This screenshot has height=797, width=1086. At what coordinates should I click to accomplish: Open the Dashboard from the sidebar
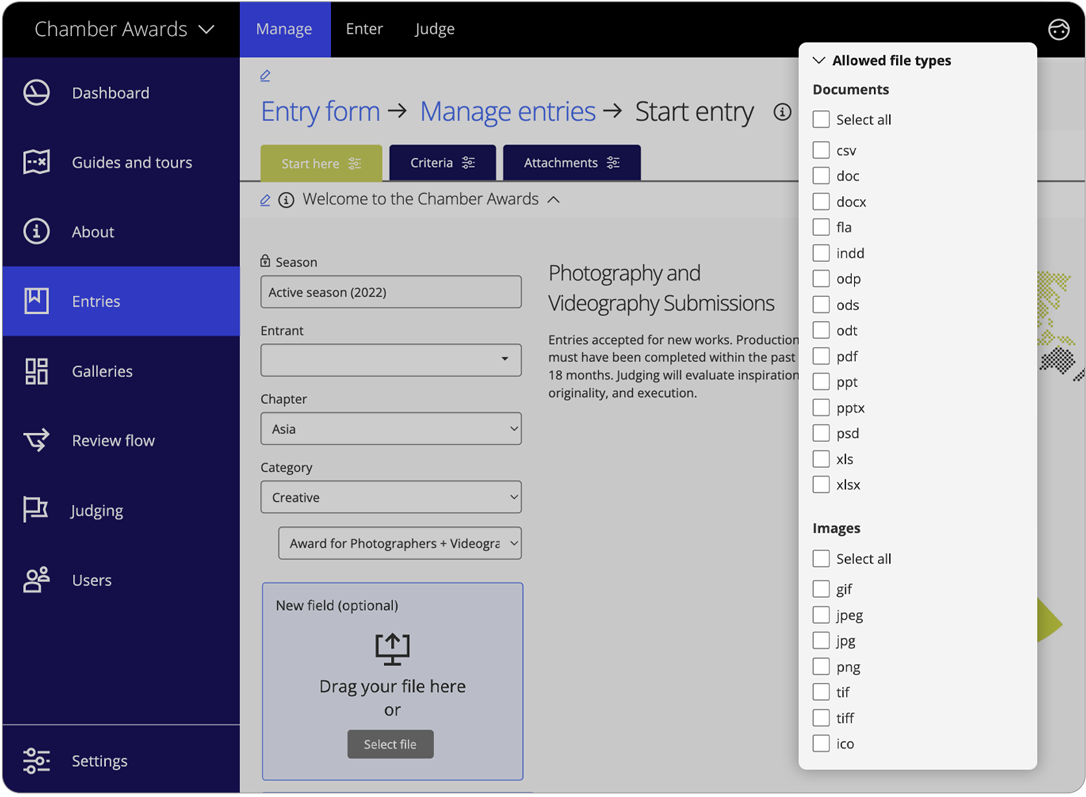(x=110, y=92)
